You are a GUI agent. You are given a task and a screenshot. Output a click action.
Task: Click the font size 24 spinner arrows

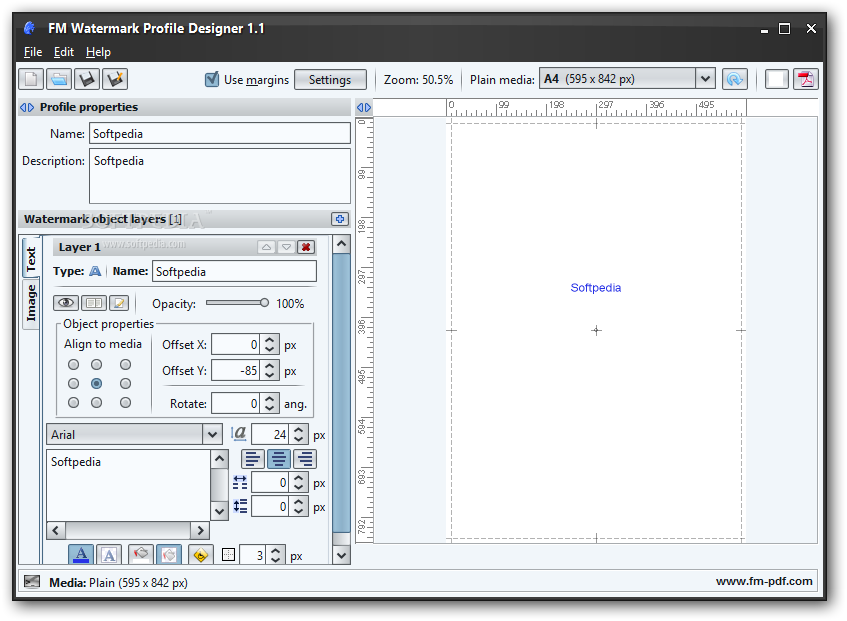[299, 435]
